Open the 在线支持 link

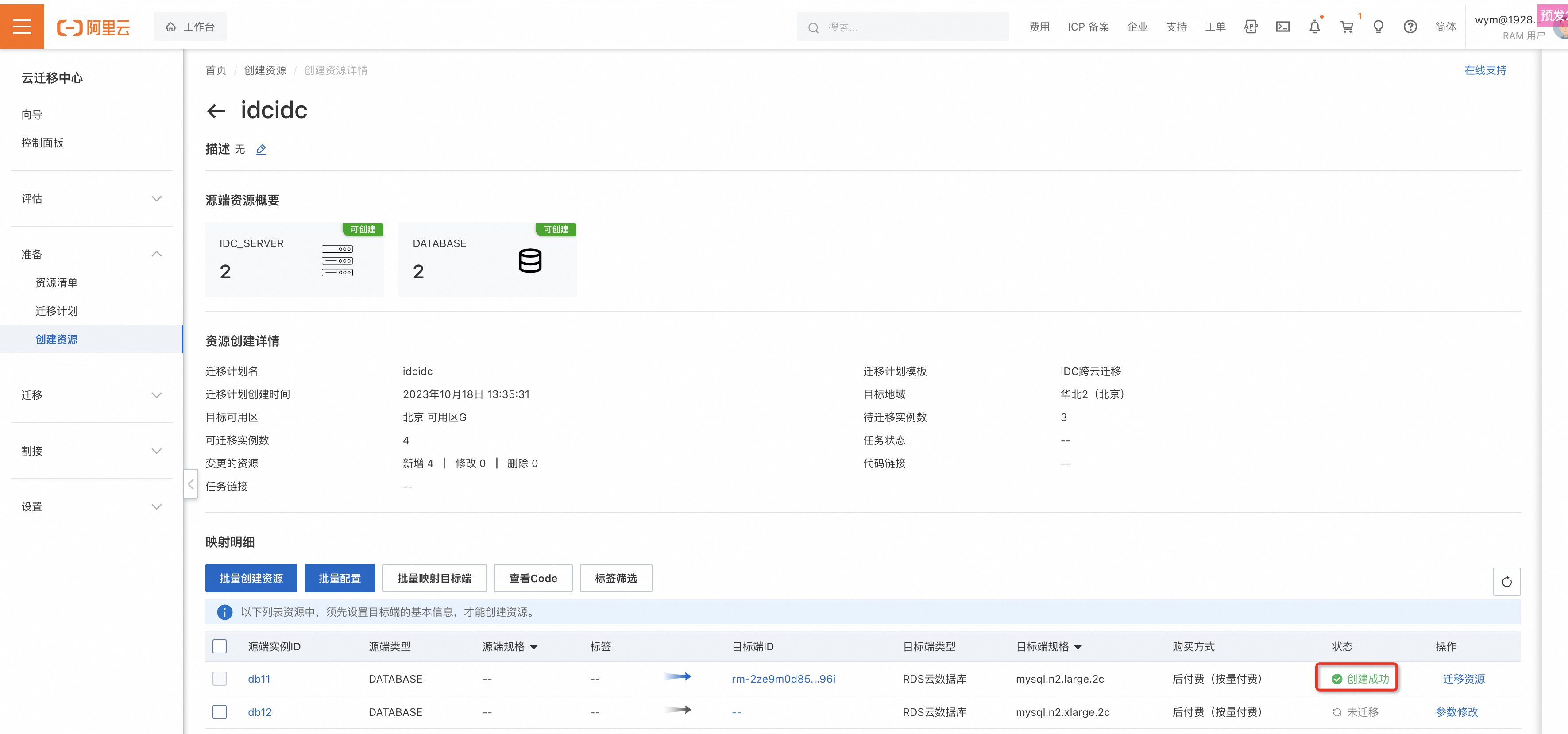pyautogui.click(x=1485, y=70)
